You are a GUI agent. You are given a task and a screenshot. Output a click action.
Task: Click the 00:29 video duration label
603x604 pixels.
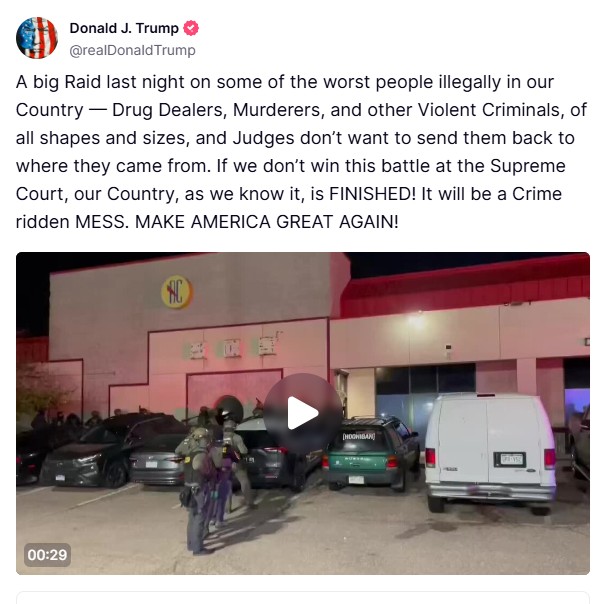pos(47,555)
